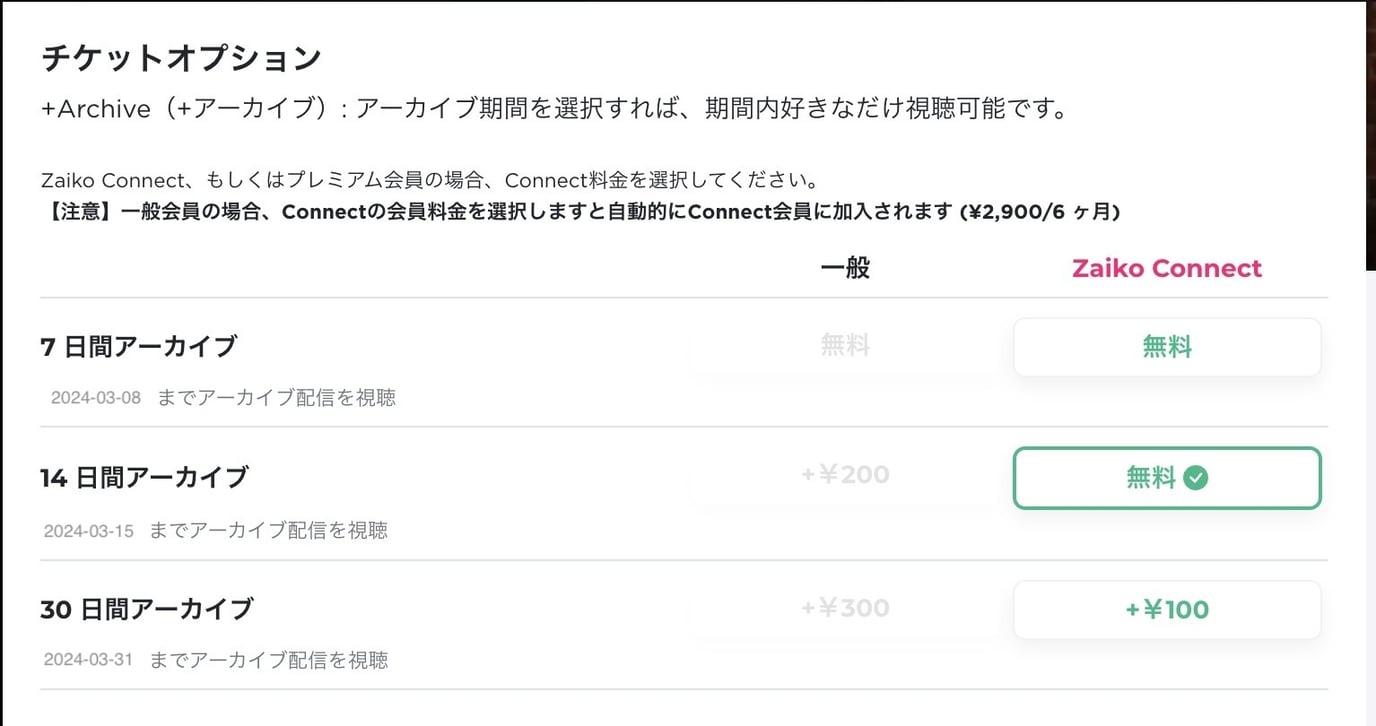The height and width of the screenshot is (726, 1376).
Task: Select the 14日間アーカイブ row label
Action: (x=140, y=477)
